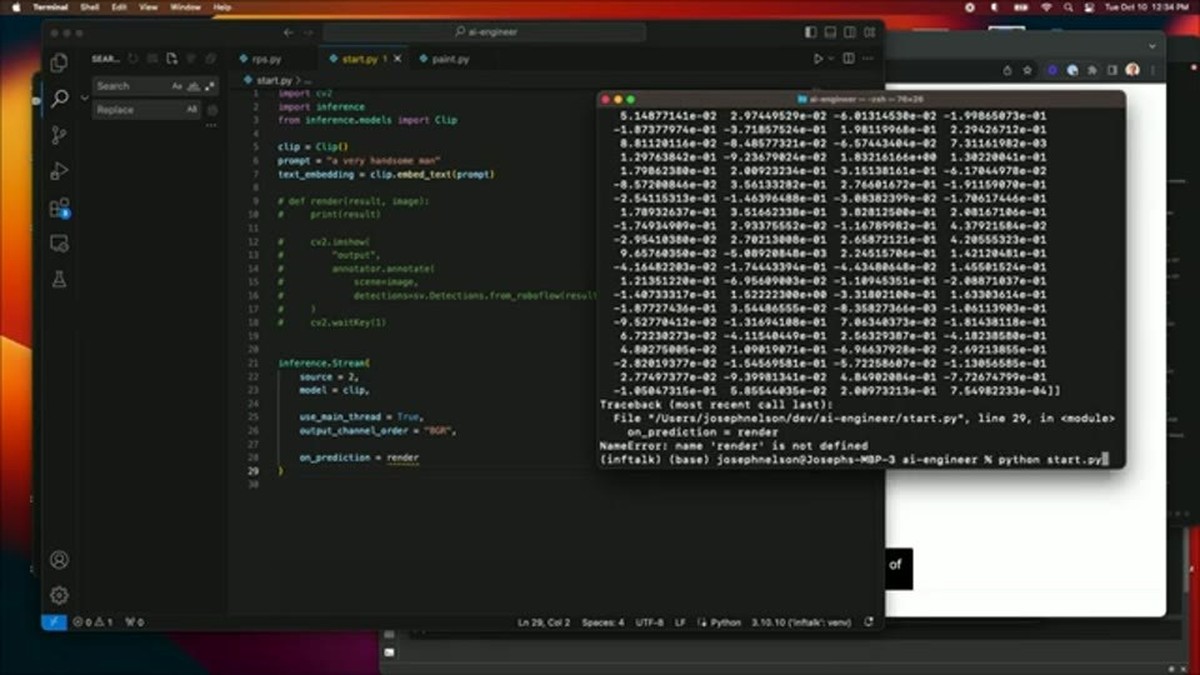Open the Source Control view
This screenshot has width=1200, height=675.
59,135
